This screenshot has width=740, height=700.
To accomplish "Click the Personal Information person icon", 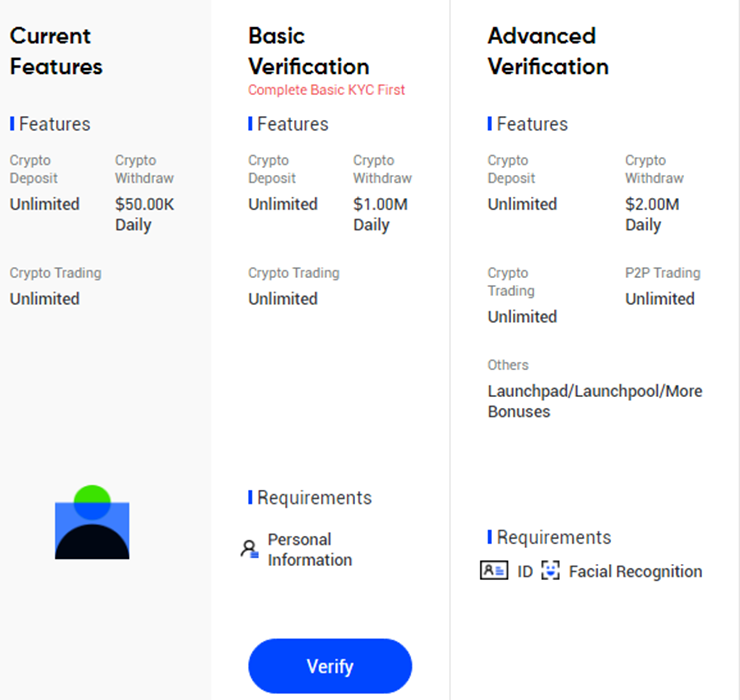I will pos(250,549).
